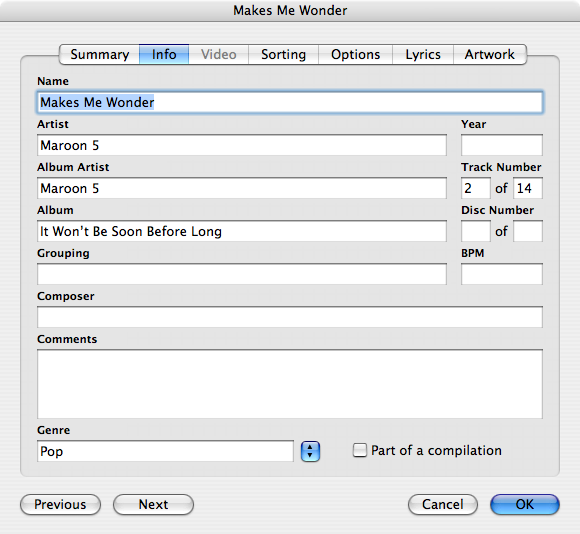Click the Artist field with Maroon 5
Image resolution: width=580 pixels, height=534 pixels.
(242, 145)
